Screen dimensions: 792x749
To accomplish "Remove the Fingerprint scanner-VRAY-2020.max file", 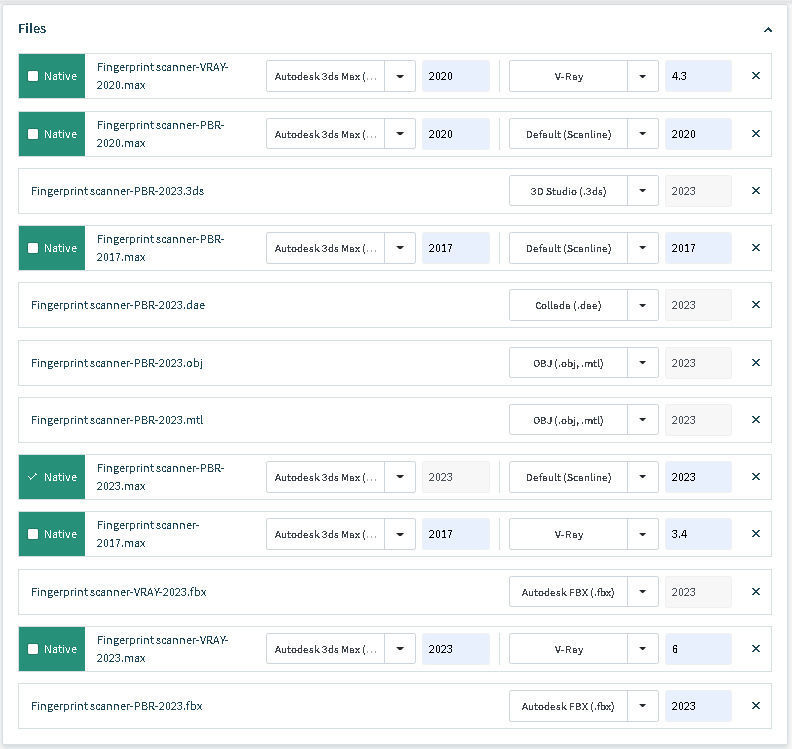I will point(755,76).
